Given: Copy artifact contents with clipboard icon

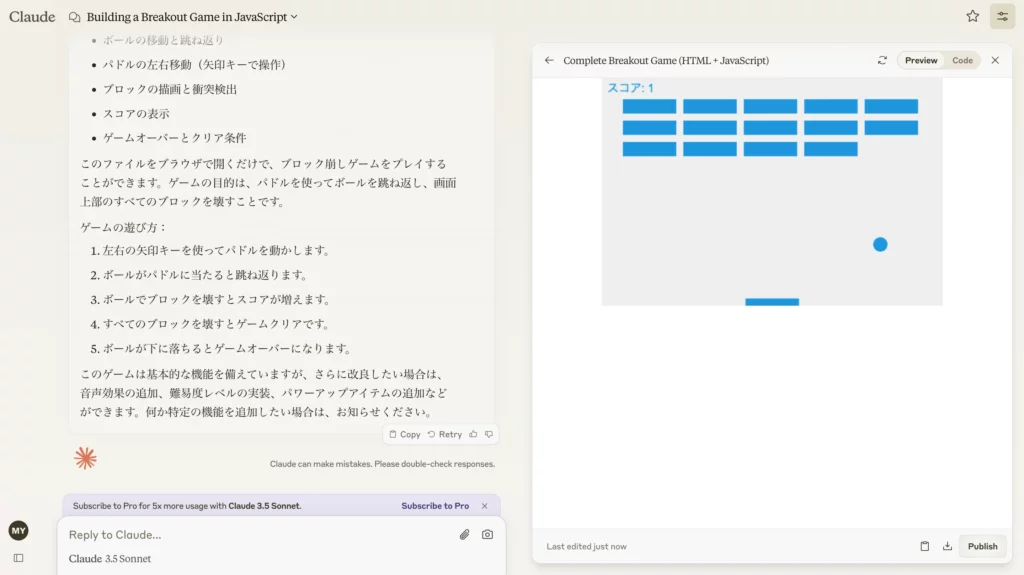Looking at the screenshot, I should [x=924, y=546].
